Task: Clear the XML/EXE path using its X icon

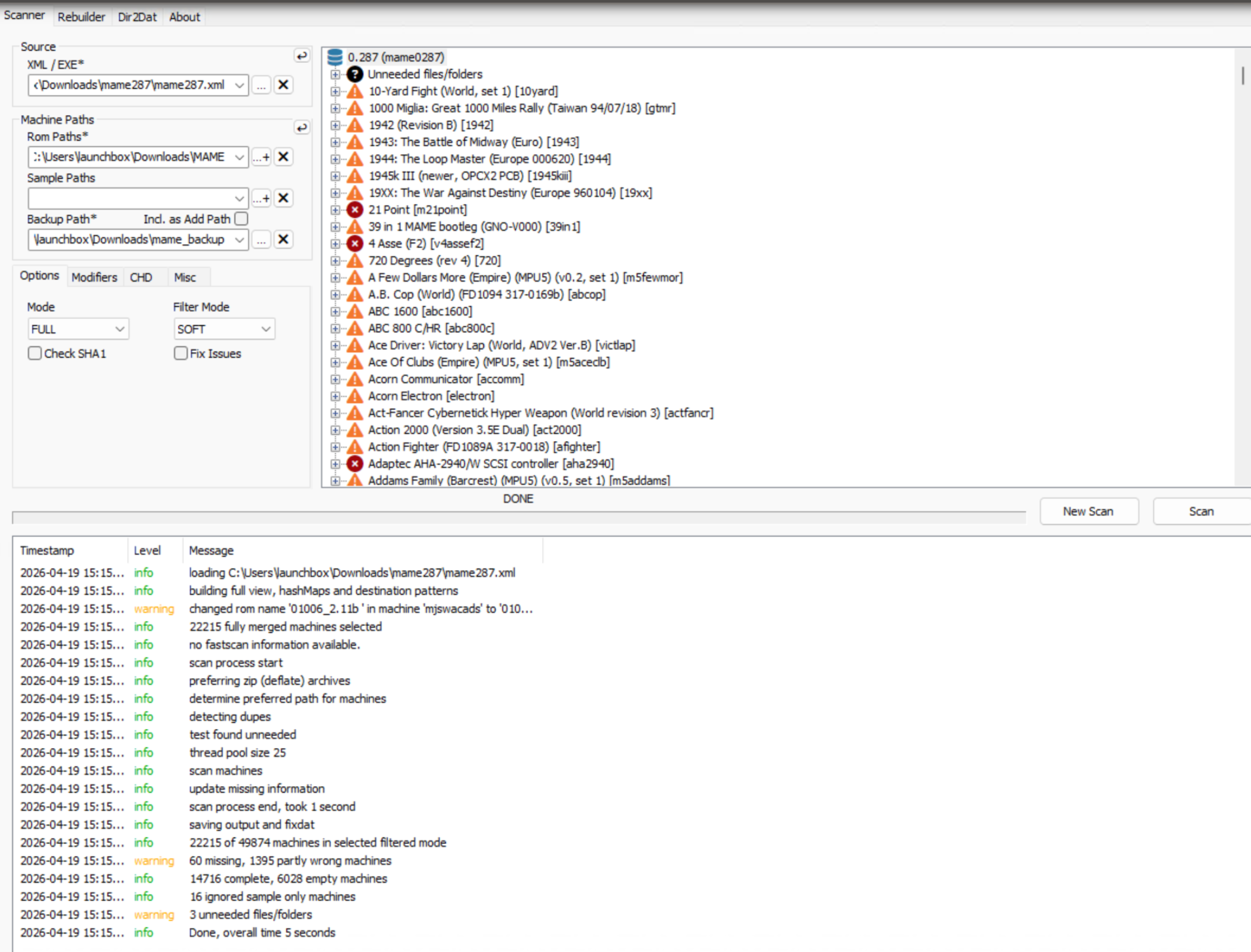Action: pos(283,85)
